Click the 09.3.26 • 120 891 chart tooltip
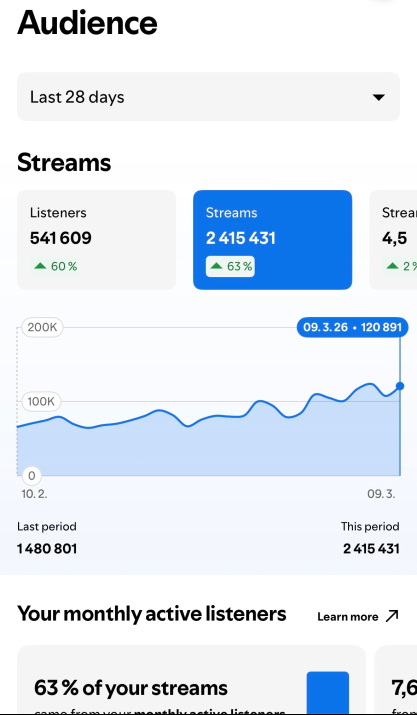This screenshot has width=417, height=715. 352,327
